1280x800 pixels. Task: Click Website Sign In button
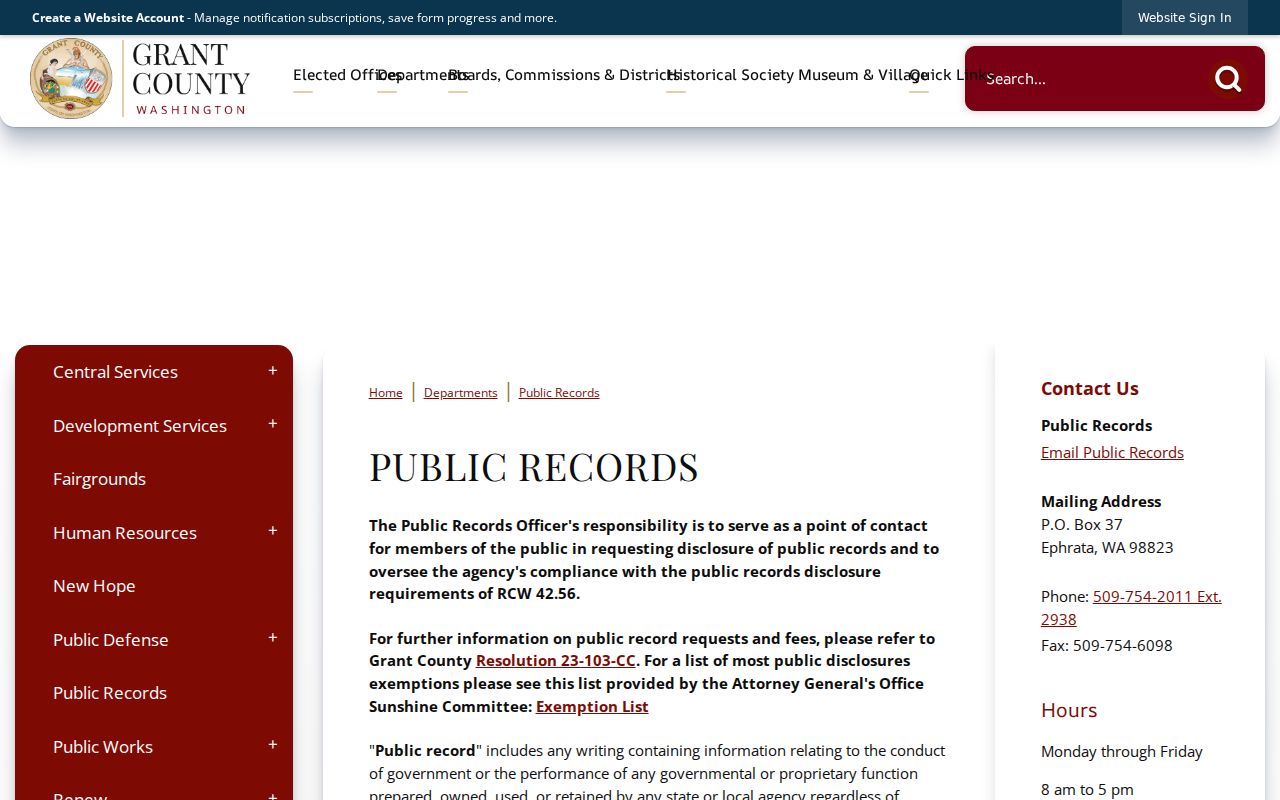coord(1185,17)
